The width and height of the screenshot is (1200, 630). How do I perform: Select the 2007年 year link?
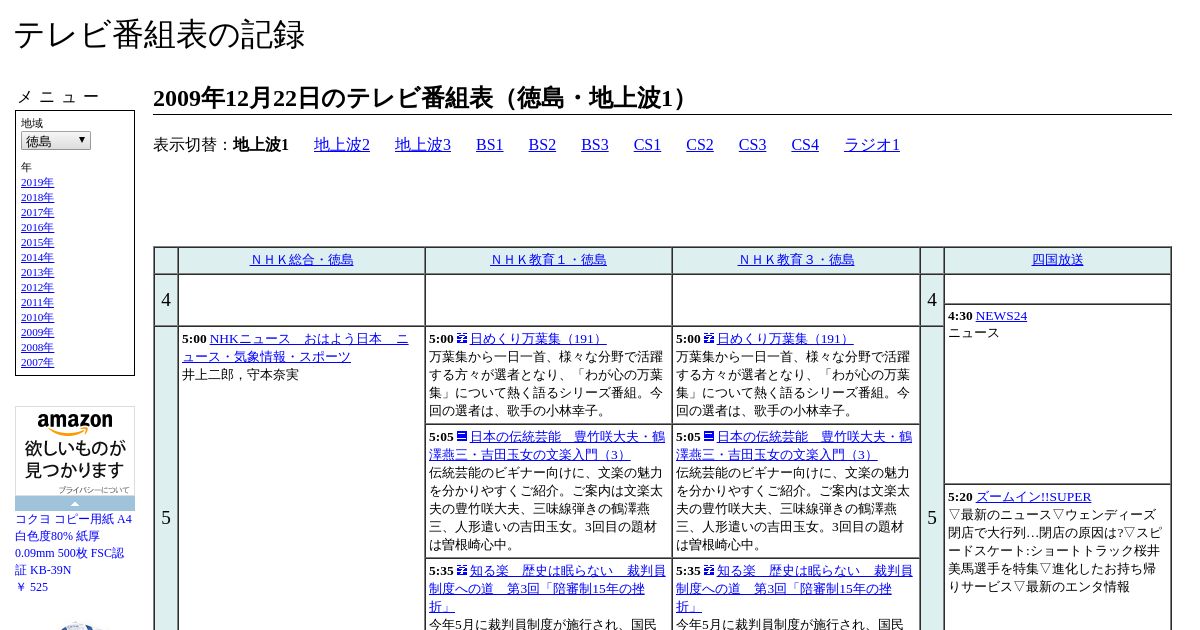click(x=37, y=362)
